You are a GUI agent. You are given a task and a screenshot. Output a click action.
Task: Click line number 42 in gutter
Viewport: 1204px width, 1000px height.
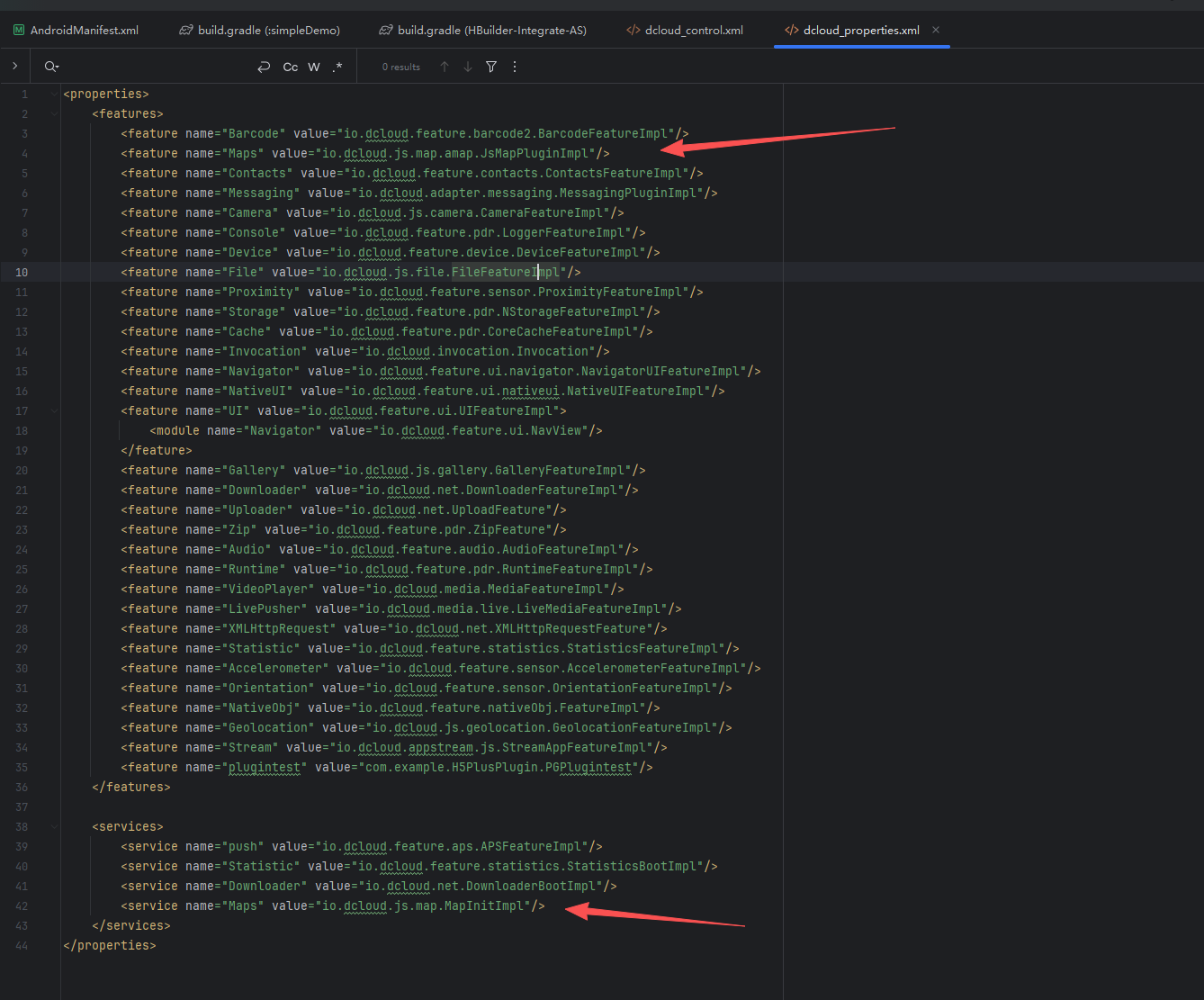22,905
